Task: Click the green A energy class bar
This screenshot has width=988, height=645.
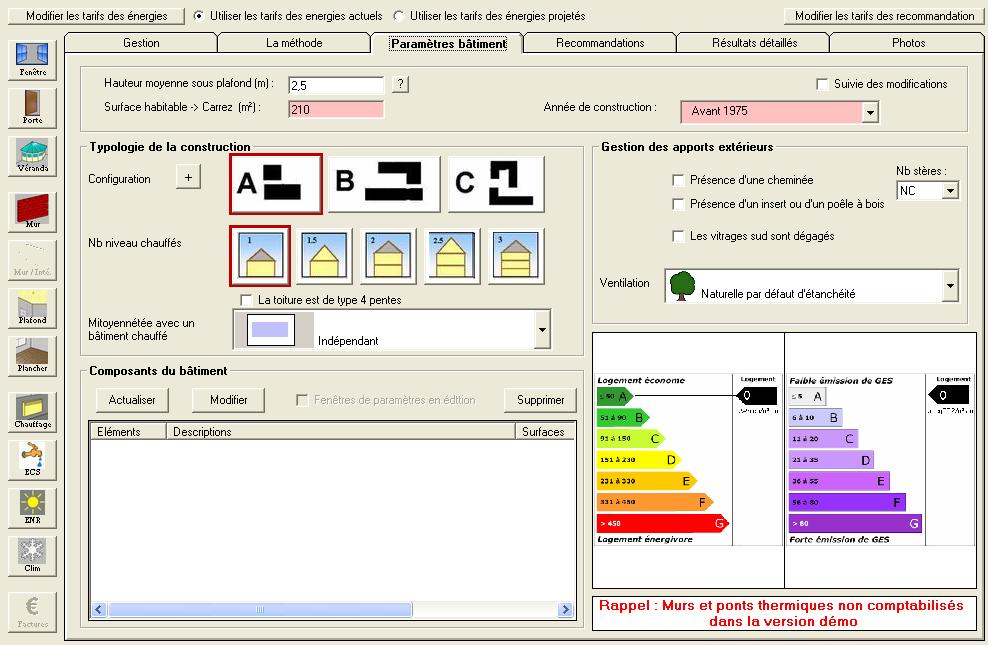Action: coord(615,396)
